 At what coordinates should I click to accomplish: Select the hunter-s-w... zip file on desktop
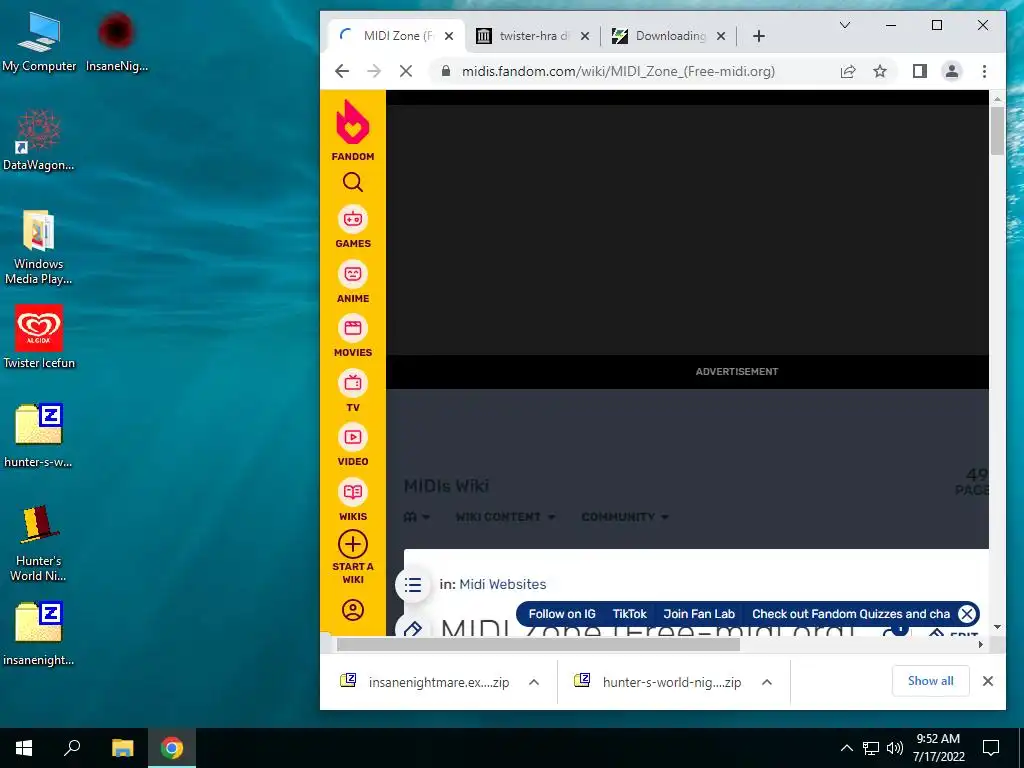(x=39, y=436)
